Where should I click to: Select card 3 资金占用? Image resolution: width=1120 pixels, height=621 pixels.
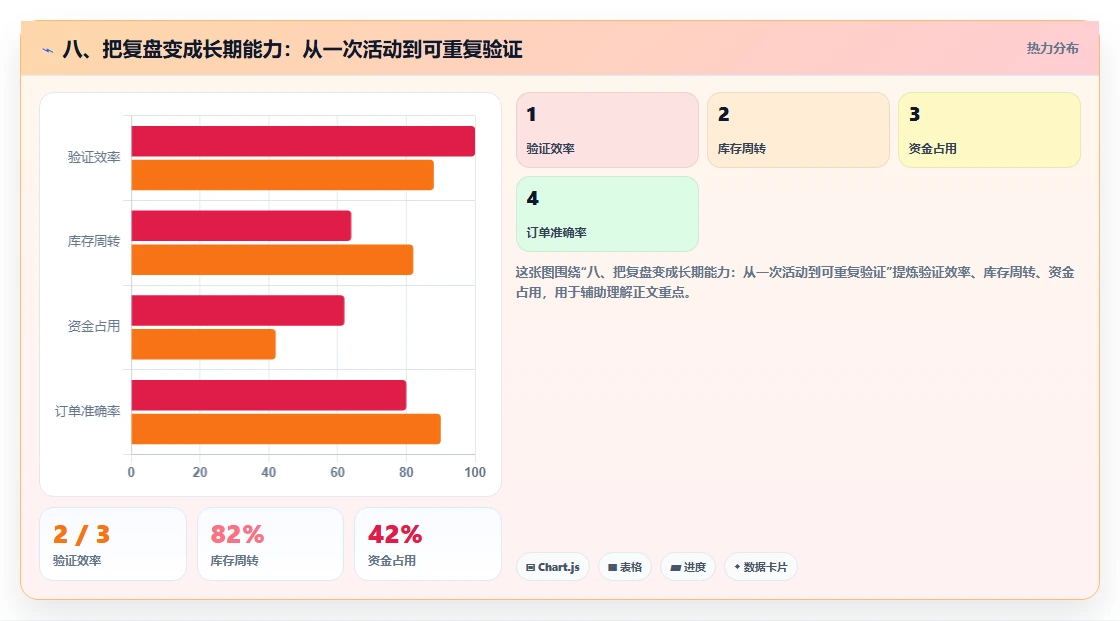pos(989,130)
